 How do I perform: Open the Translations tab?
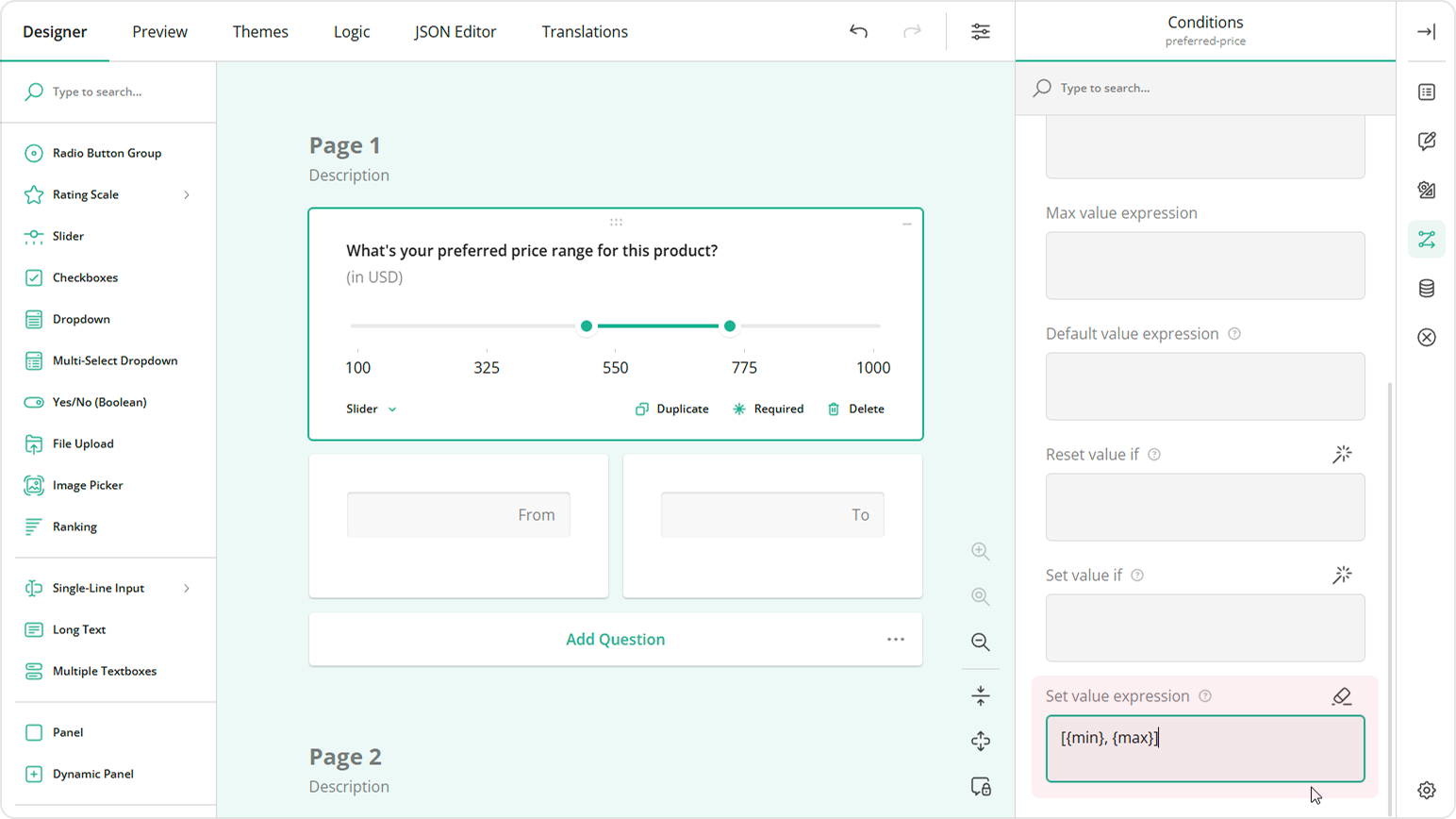point(584,31)
